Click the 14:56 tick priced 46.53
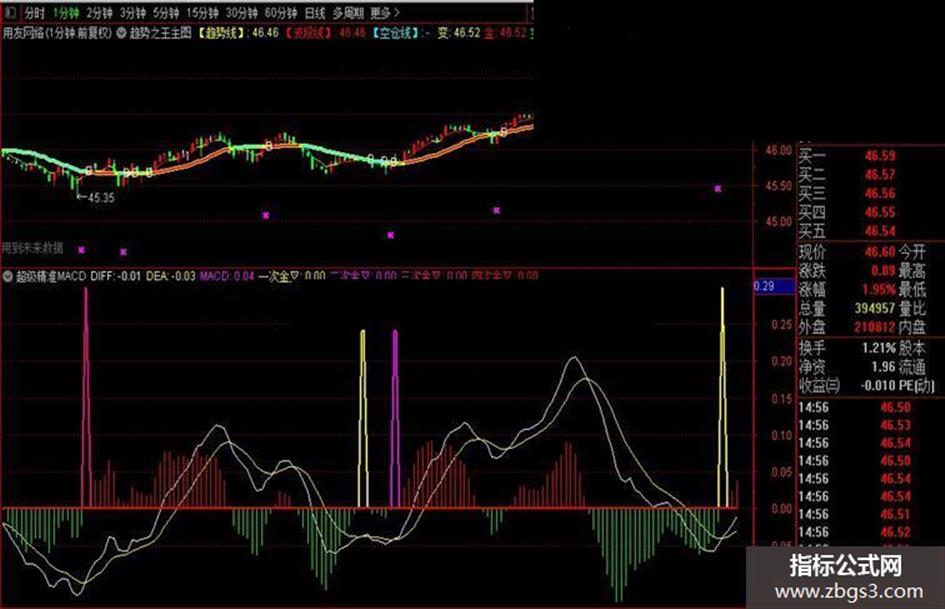The image size is (945, 609). pos(855,425)
